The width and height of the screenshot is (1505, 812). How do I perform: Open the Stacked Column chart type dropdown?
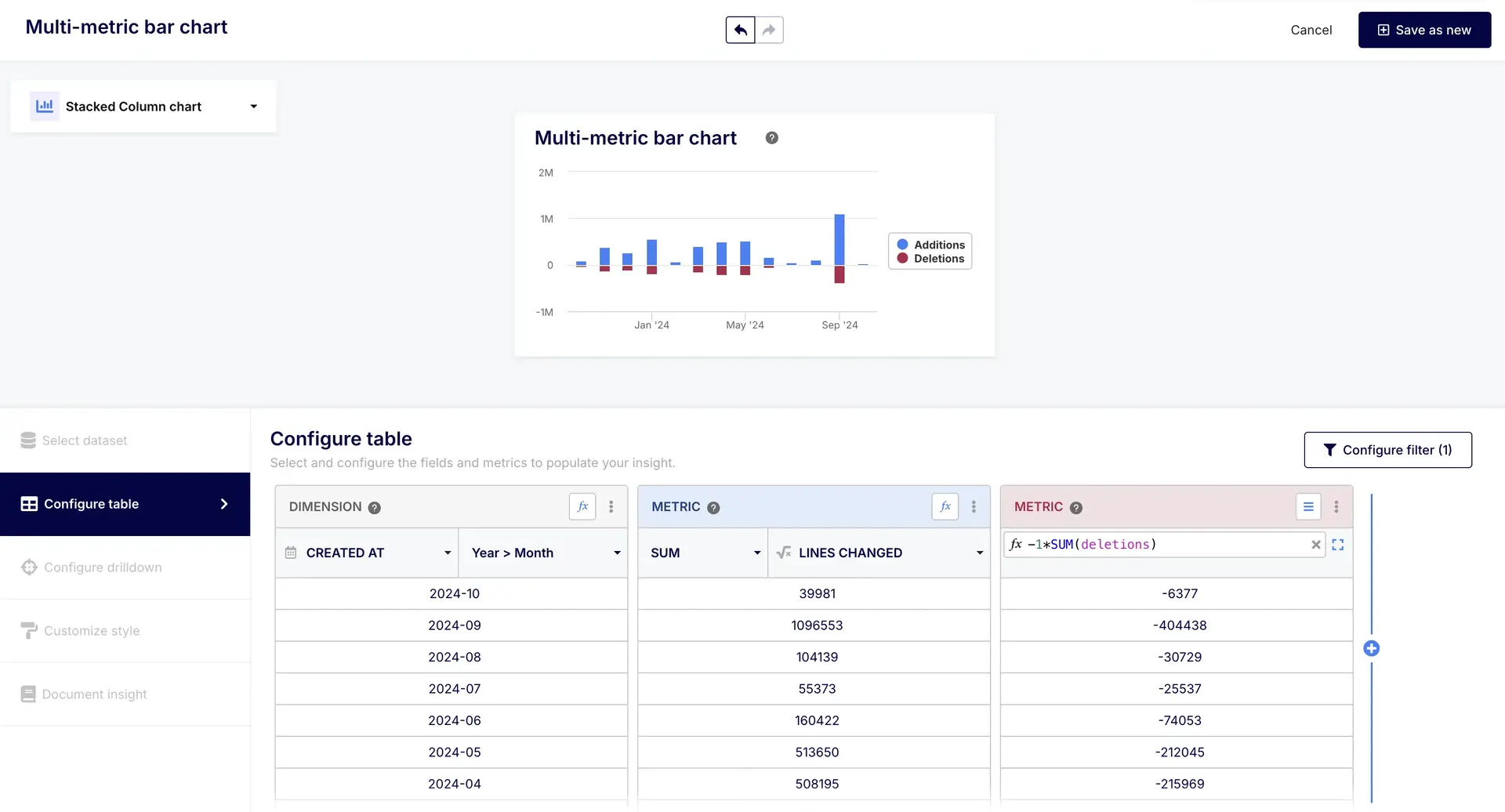click(252, 106)
